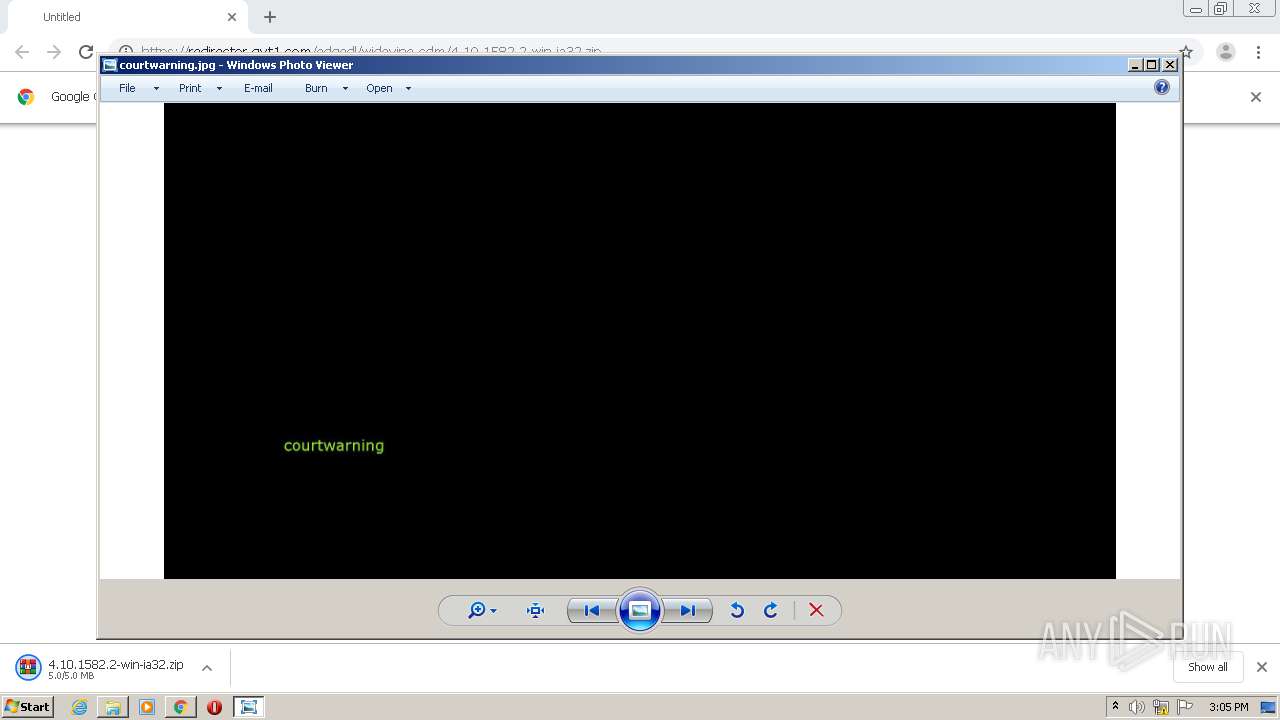Select the Photo Viewer taskbar button

tap(249, 707)
